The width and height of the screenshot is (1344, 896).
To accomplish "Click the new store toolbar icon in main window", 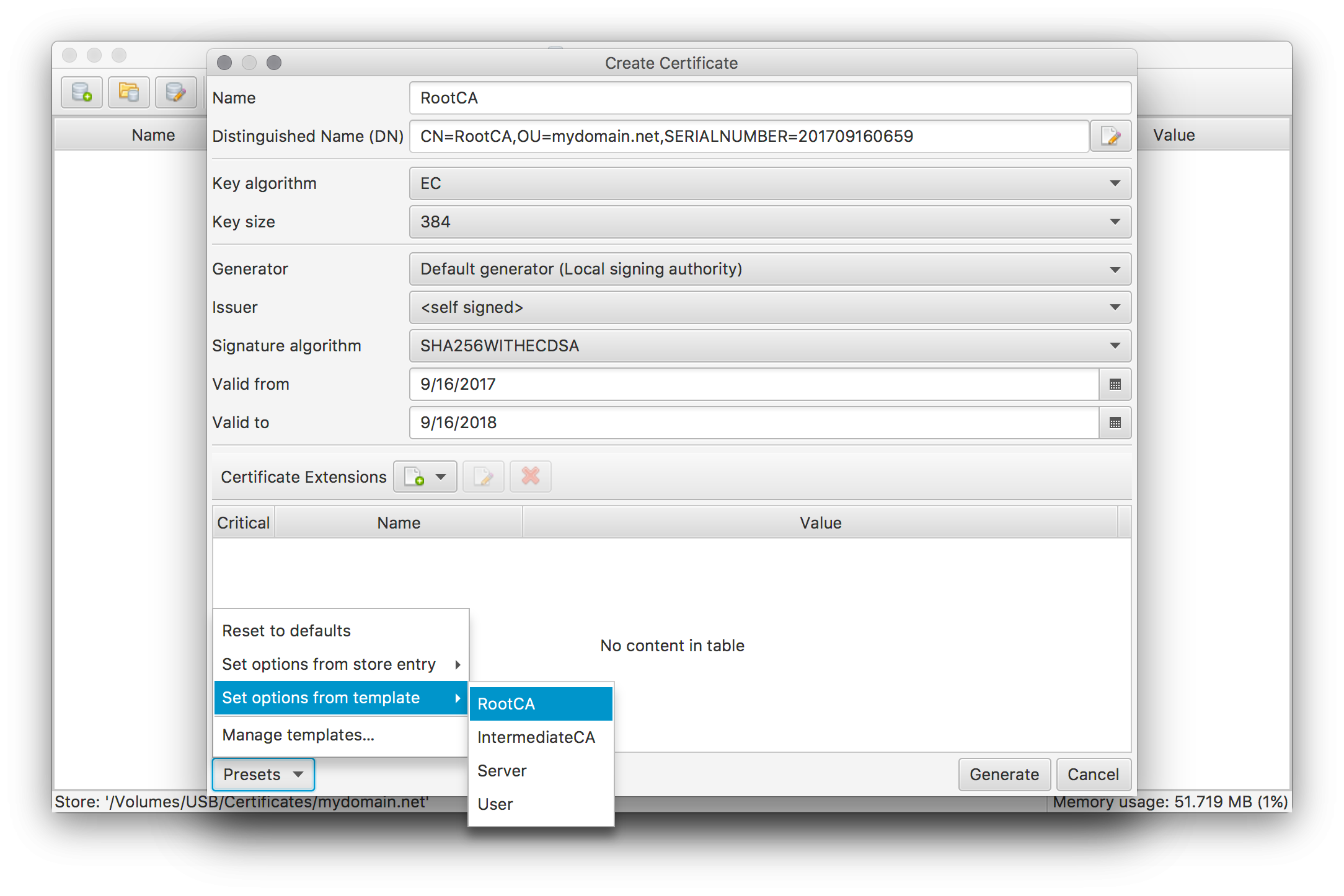I will pos(82,92).
